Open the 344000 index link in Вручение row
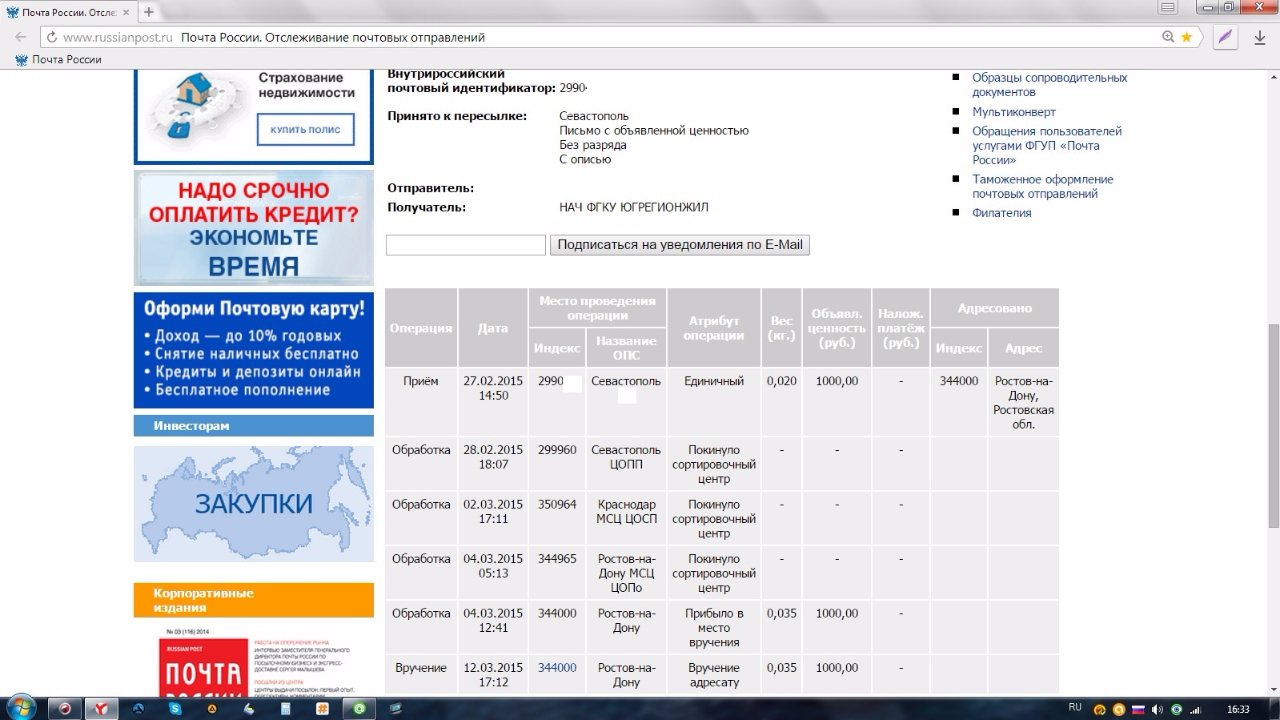 pyautogui.click(x=557, y=668)
